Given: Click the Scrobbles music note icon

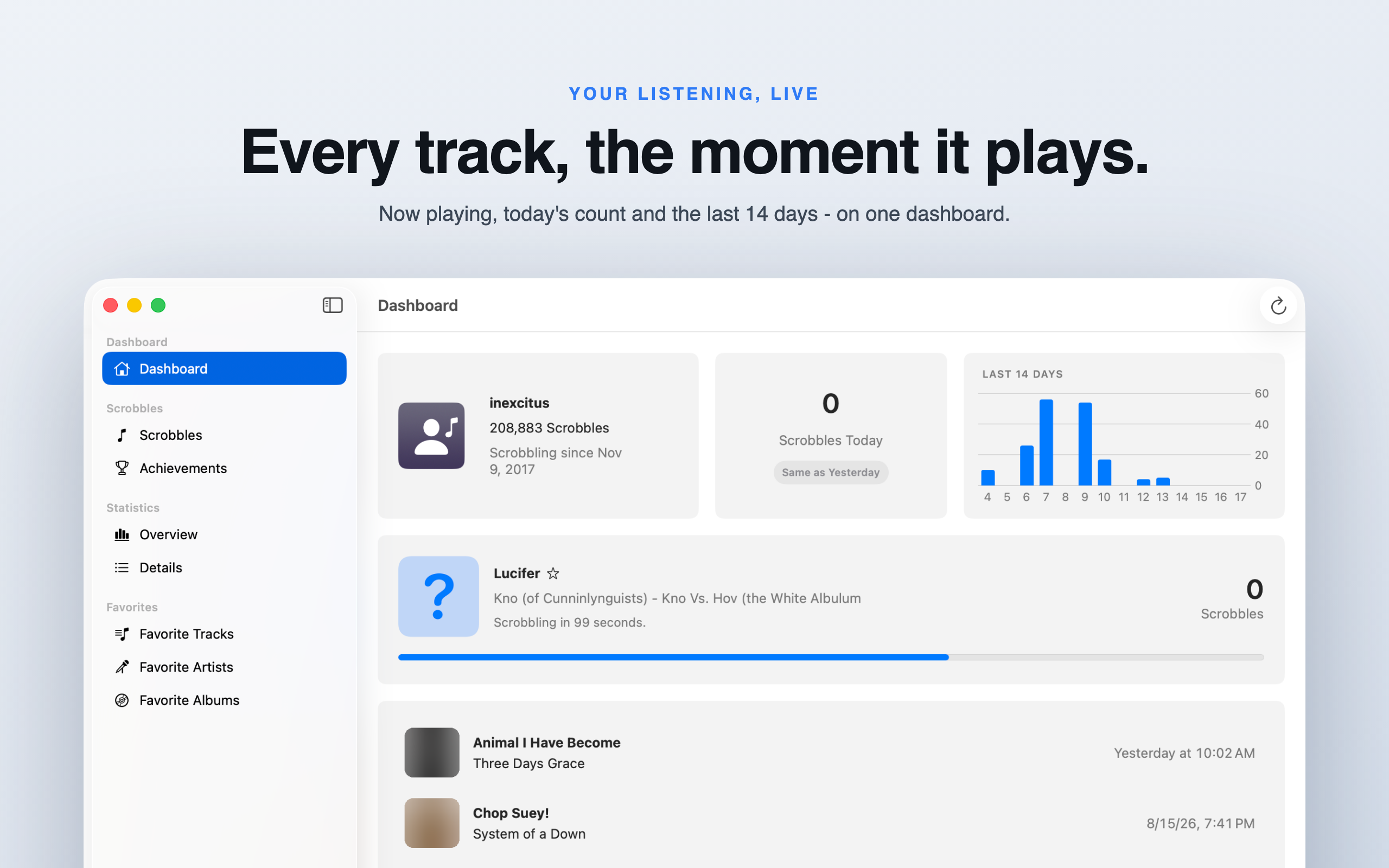Looking at the screenshot, I should pyautogui.click(x=122, y=435).
